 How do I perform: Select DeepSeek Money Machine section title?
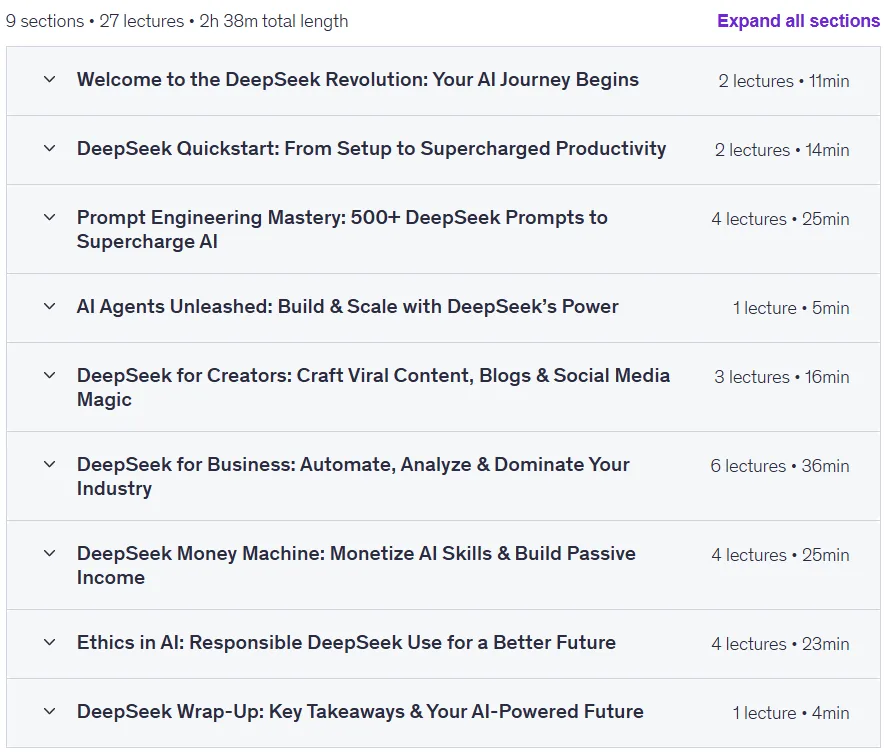click(x=356, y=565)
